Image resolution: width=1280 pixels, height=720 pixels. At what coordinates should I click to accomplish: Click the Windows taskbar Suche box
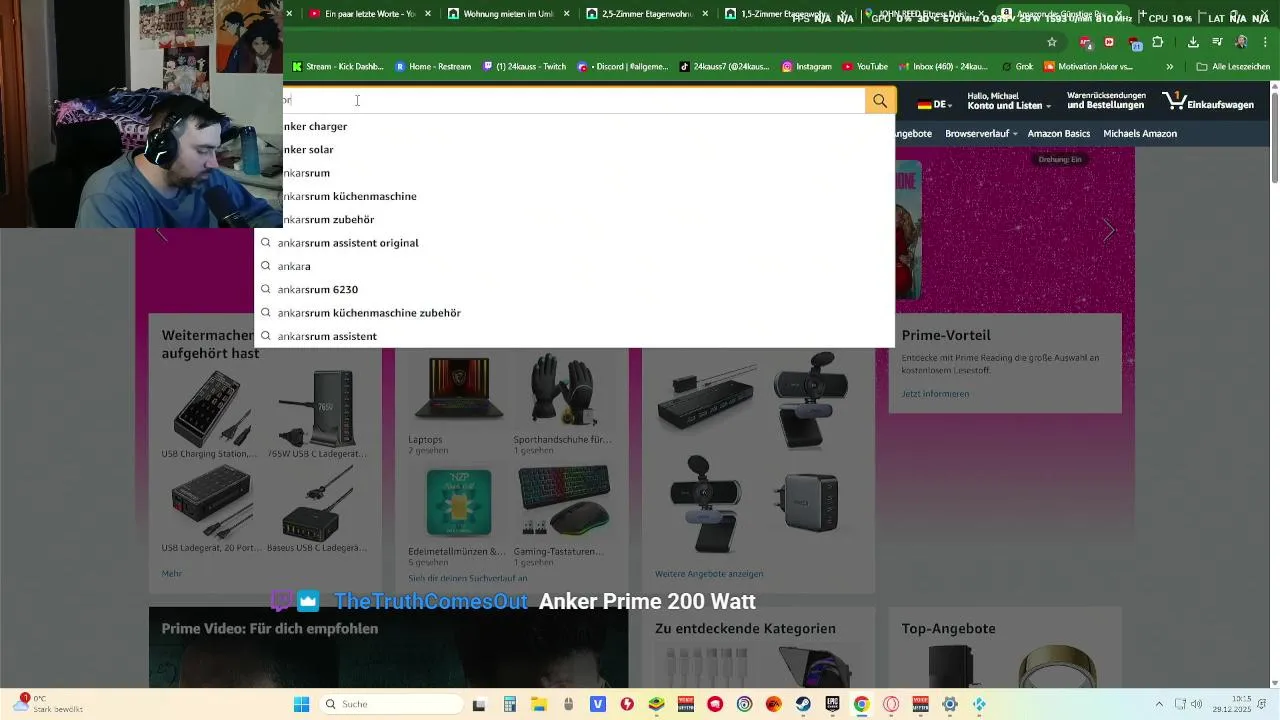[x=391, y=704]
